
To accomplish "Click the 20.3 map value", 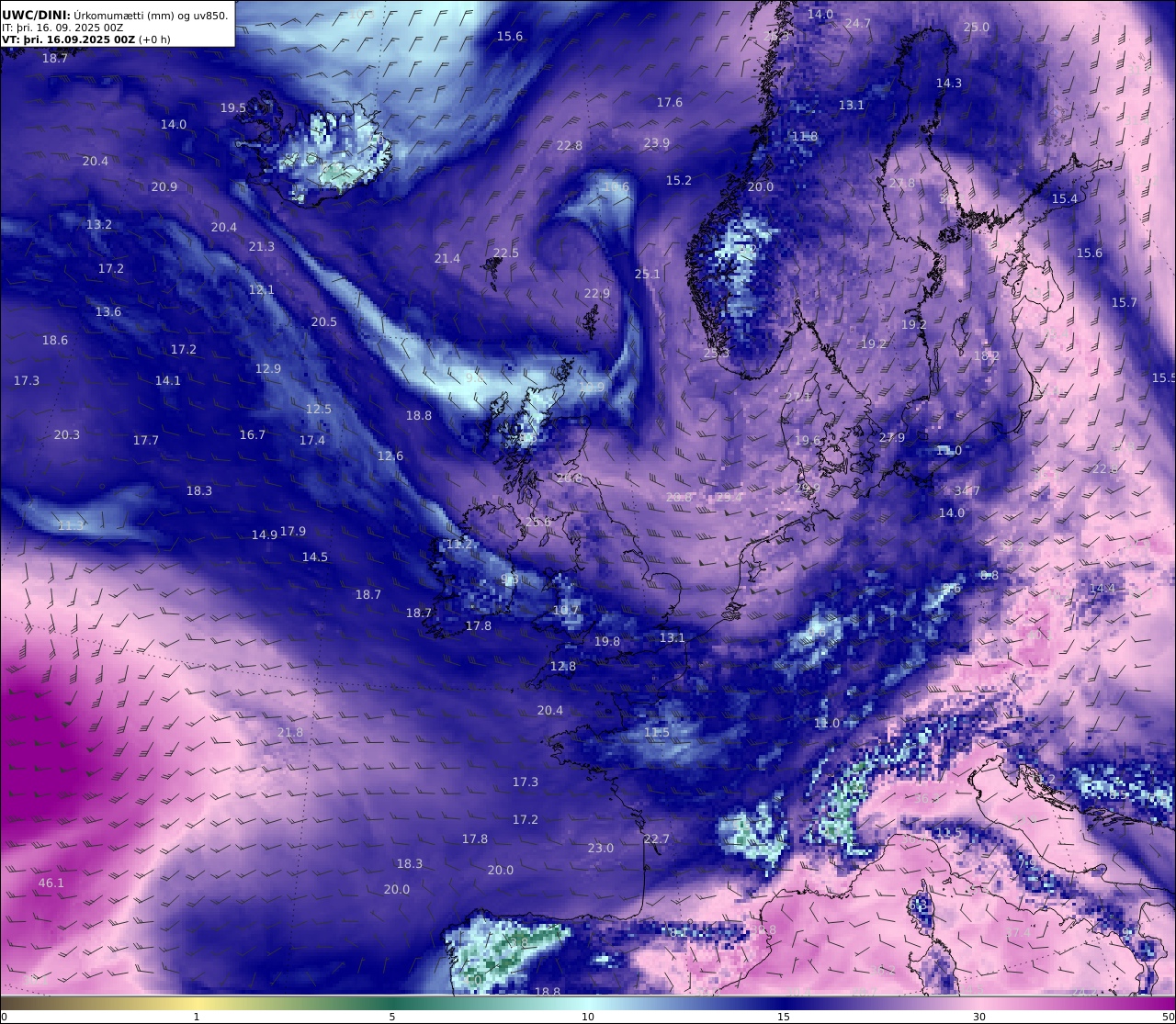I will tap(67, 435).
